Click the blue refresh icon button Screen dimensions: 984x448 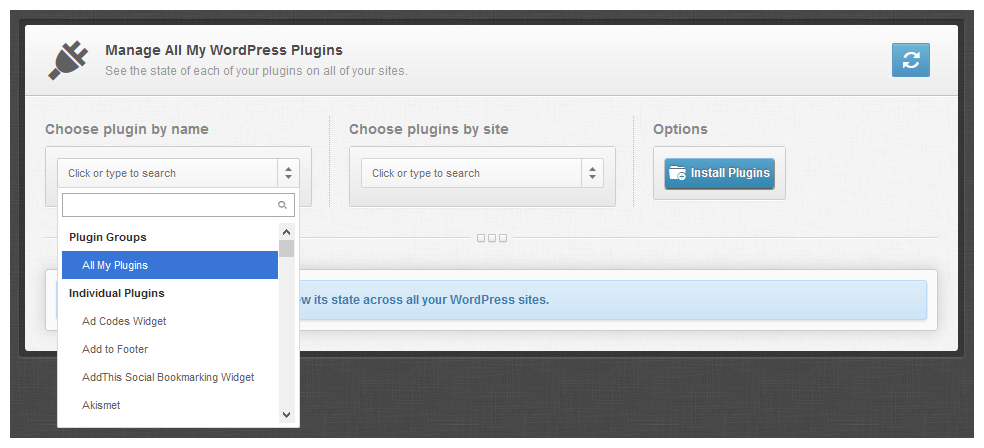(x=910, y=60)
